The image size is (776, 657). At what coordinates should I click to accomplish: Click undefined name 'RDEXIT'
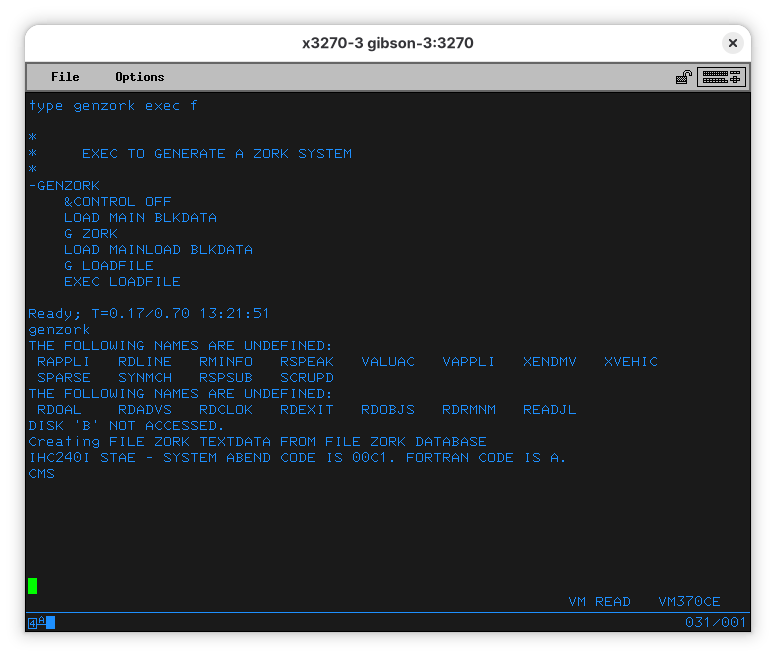click(307, 410)
